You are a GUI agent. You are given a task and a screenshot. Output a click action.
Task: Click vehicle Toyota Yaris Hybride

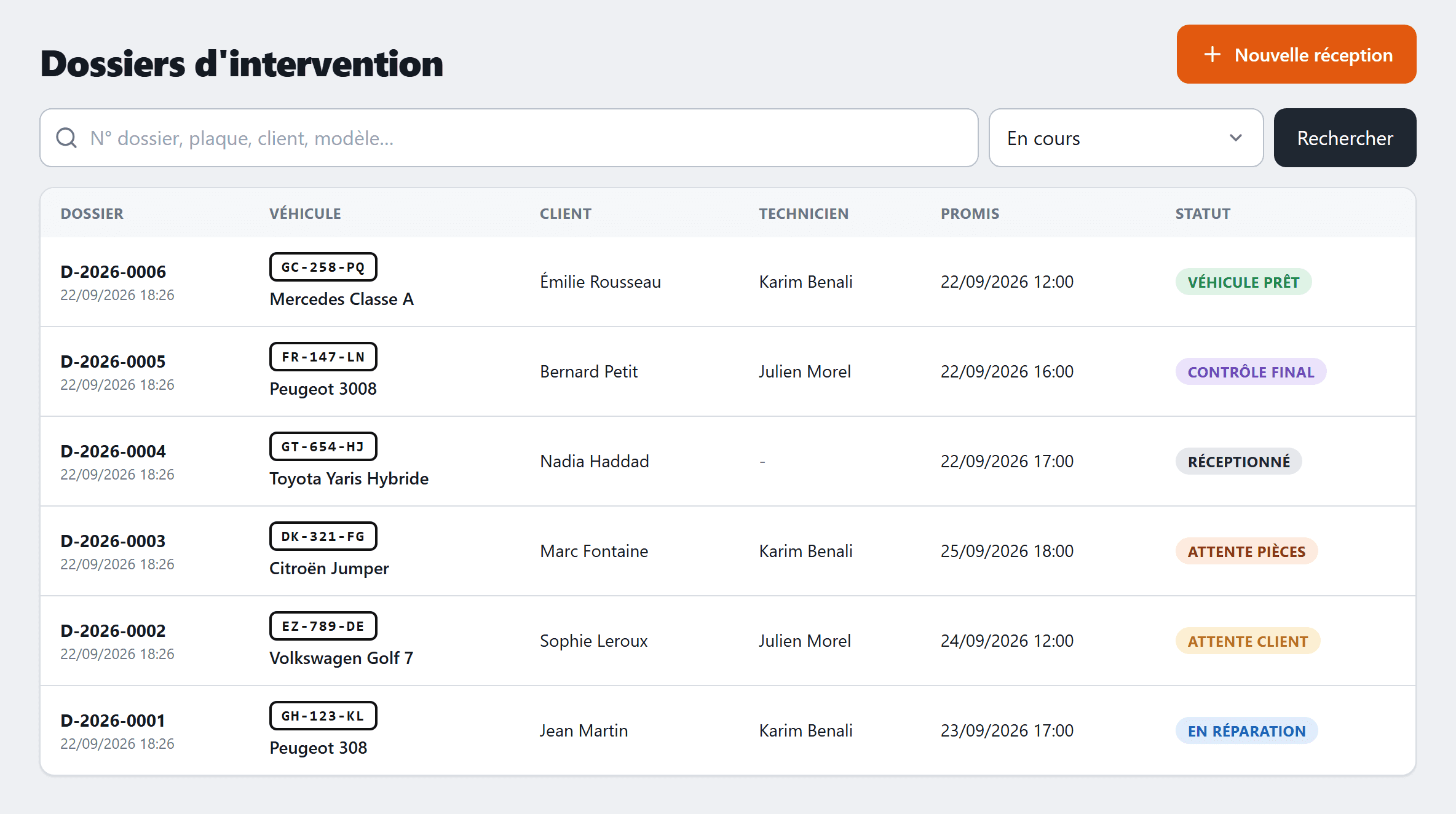349,478
